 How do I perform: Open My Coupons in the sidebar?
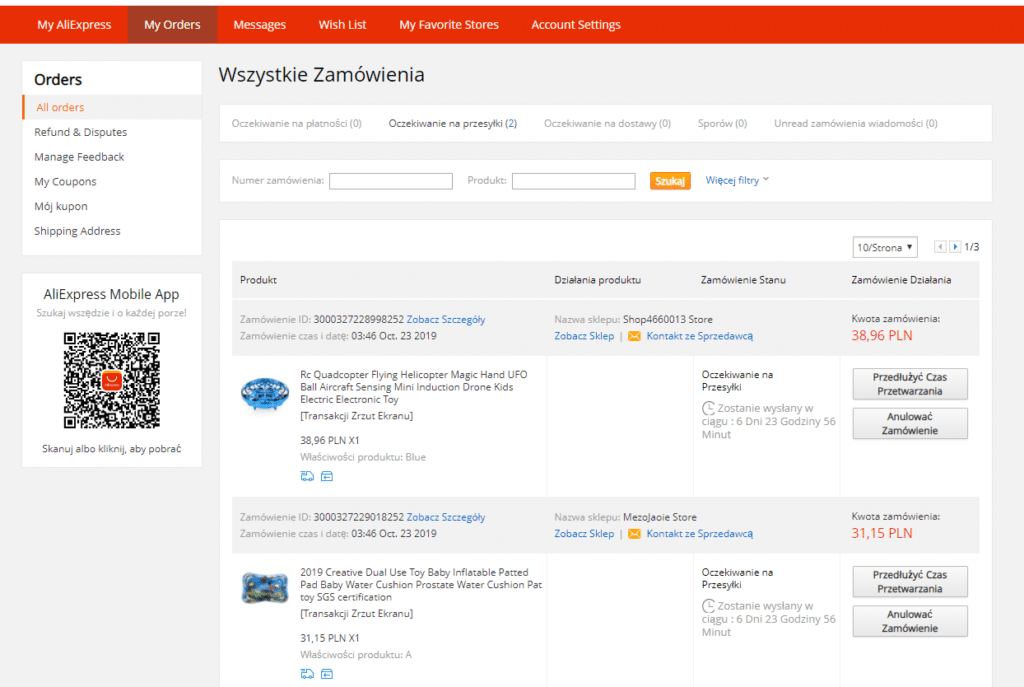click(x=65, y=182)
